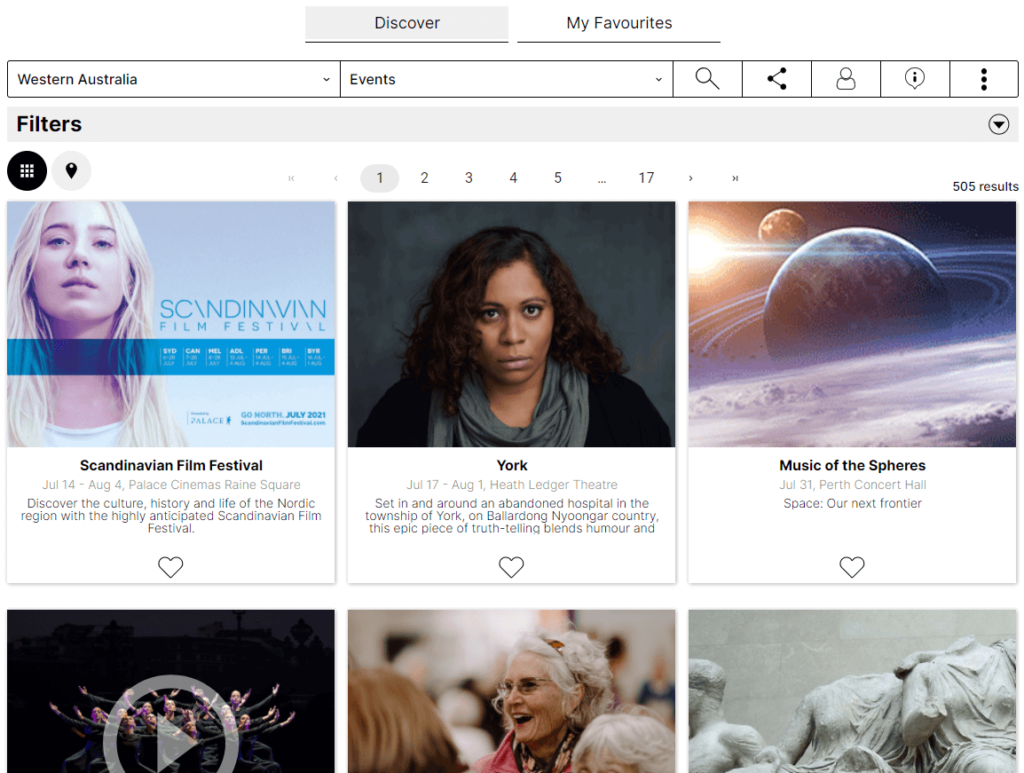Go to previous results page arrow
The height and width of the screenshot is (773, 1024).
tap(336, 178)
